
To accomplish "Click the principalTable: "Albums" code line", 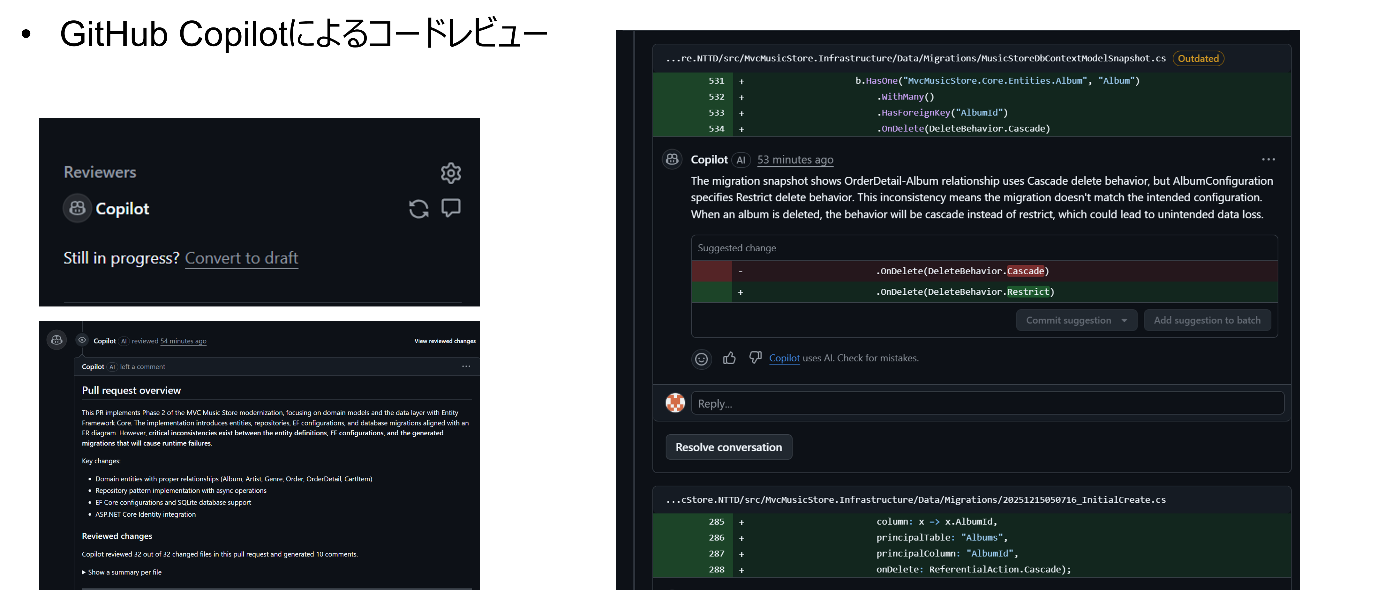I will point(944,538).
